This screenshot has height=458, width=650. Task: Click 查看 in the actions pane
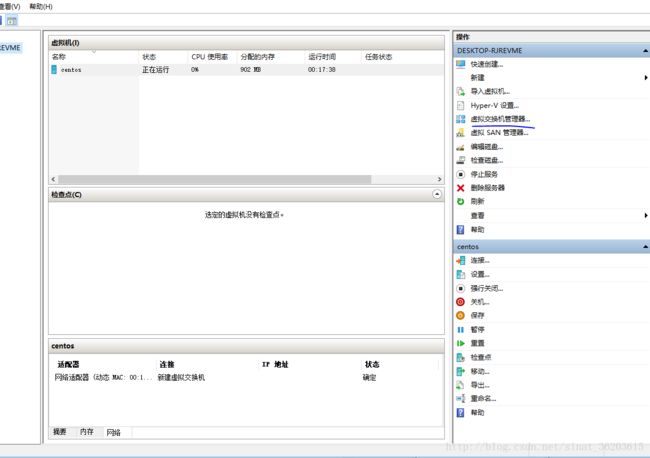478,216
